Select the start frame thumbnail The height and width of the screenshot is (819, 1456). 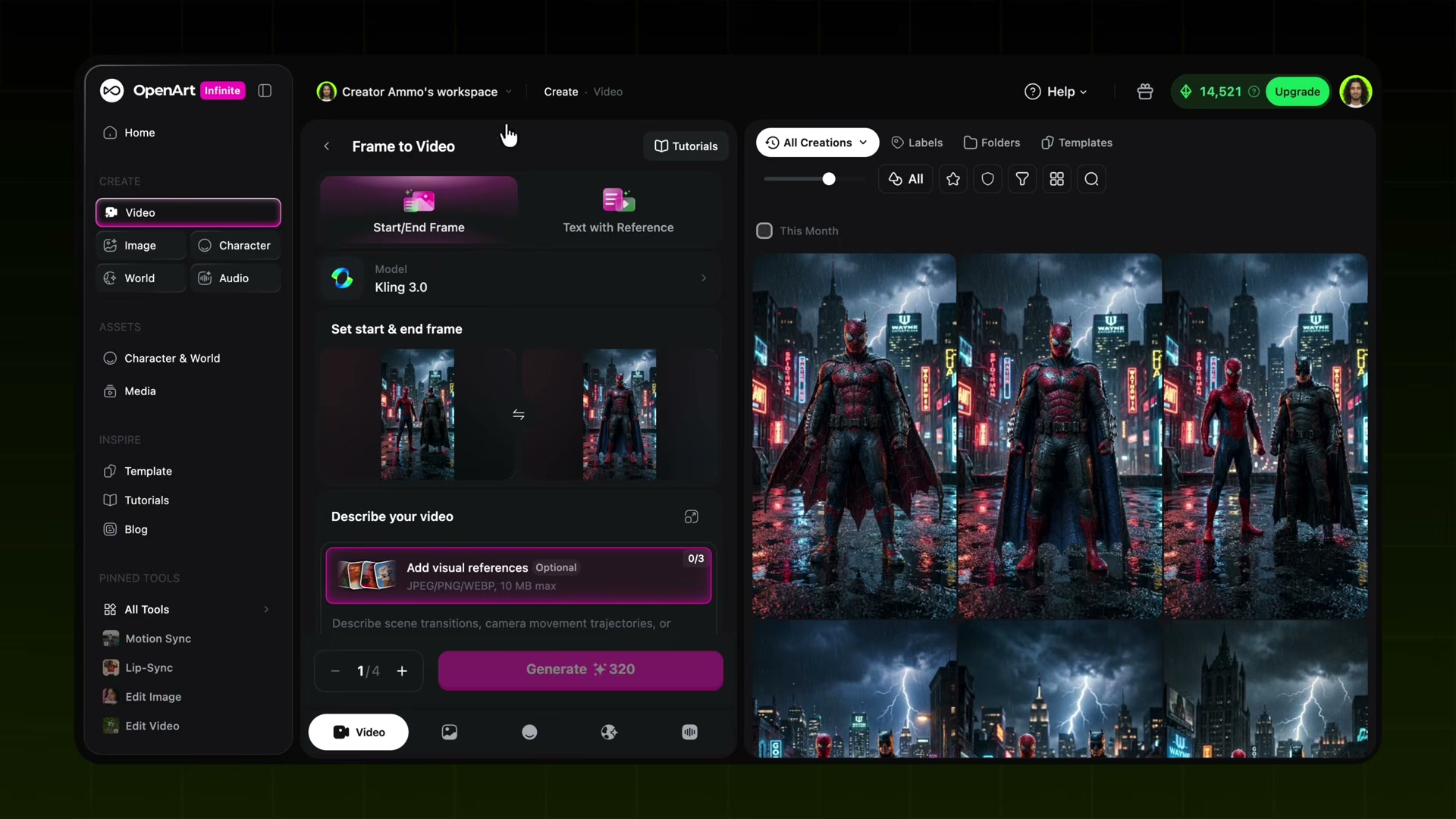pyautogui.click(x=417, y=415)
